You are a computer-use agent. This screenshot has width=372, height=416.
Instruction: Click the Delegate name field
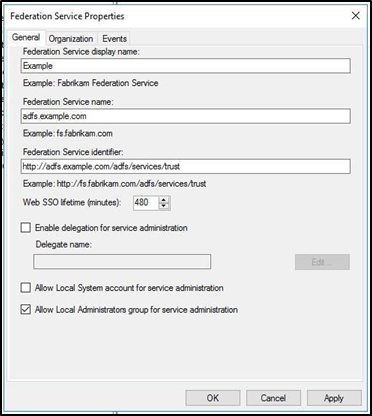[x=122, y=262]
